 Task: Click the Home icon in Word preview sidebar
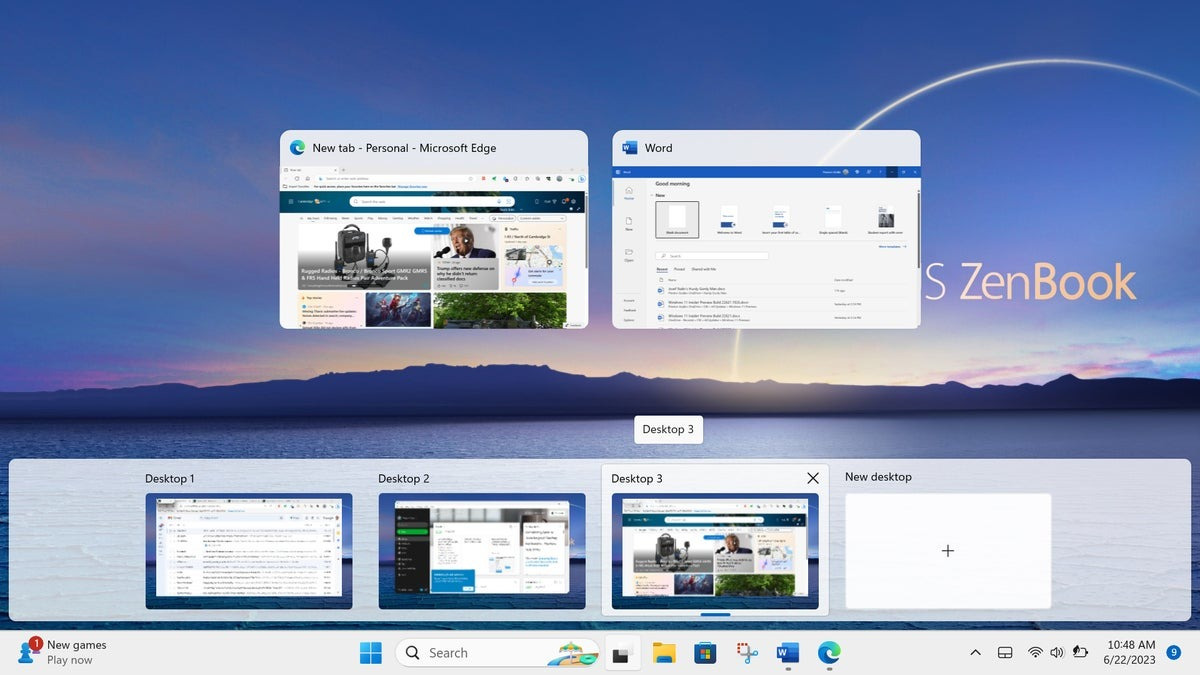click(629, 192)
